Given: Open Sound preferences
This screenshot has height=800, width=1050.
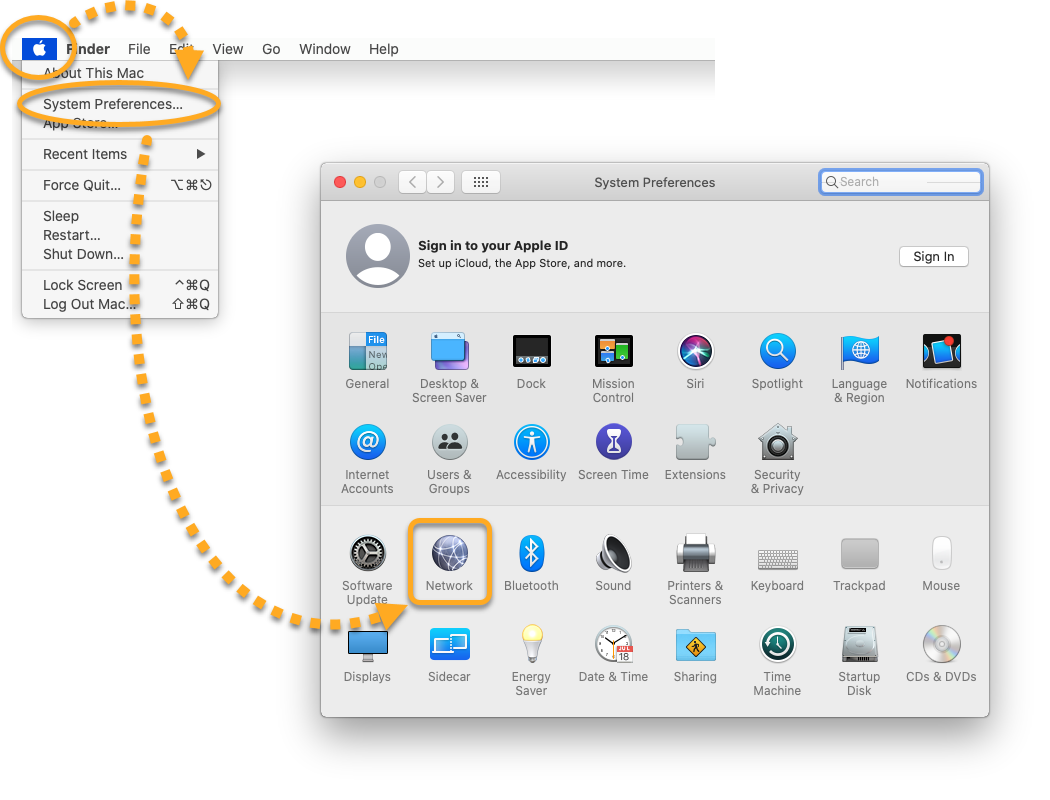Looking at the screenshot, I should click(x=613, y=563).
